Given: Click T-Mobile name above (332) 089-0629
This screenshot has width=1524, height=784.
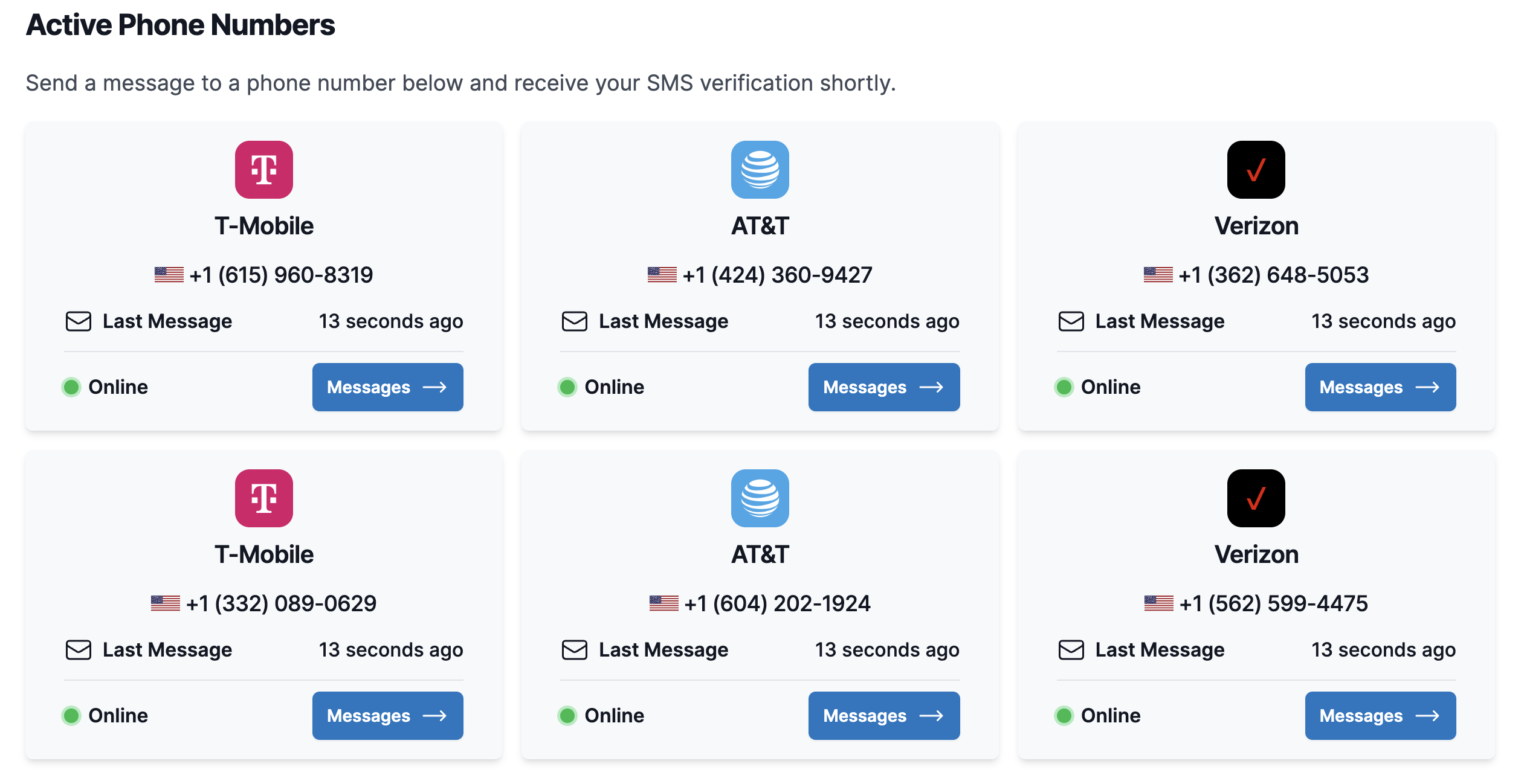Looking at the screenshot, I should pos(264,554).
